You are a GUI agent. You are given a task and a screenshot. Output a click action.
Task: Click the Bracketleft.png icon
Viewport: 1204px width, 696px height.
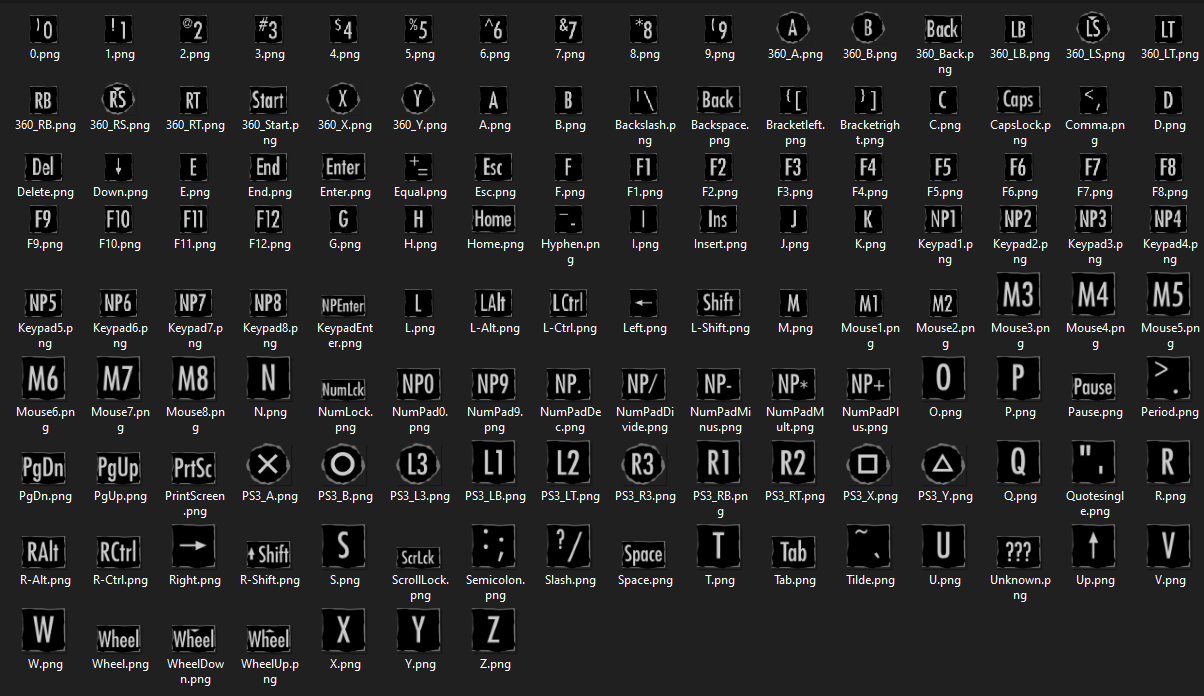pyautogui.click(x=795, y=100)
